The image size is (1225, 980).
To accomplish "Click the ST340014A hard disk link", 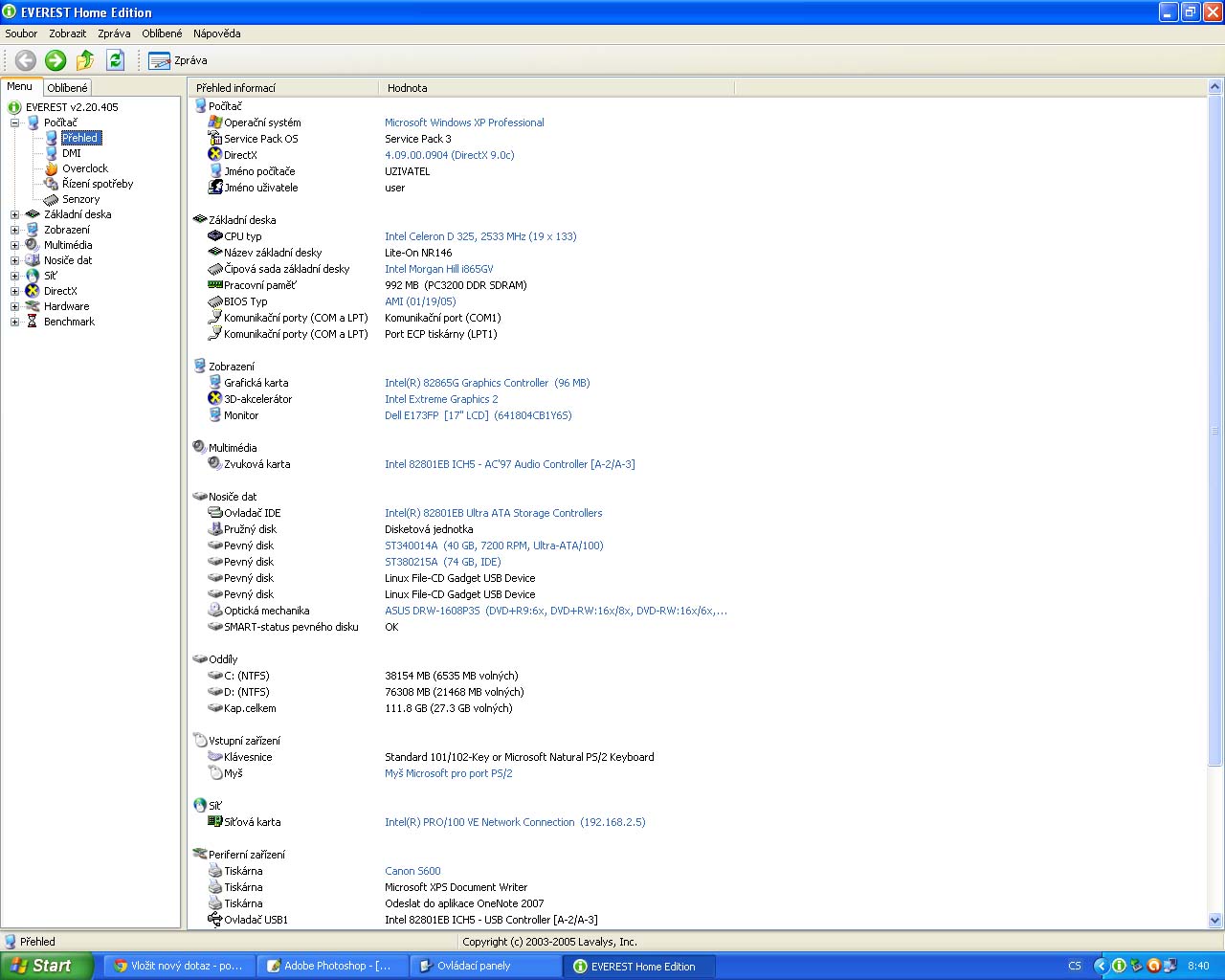I will coord(494,546).
